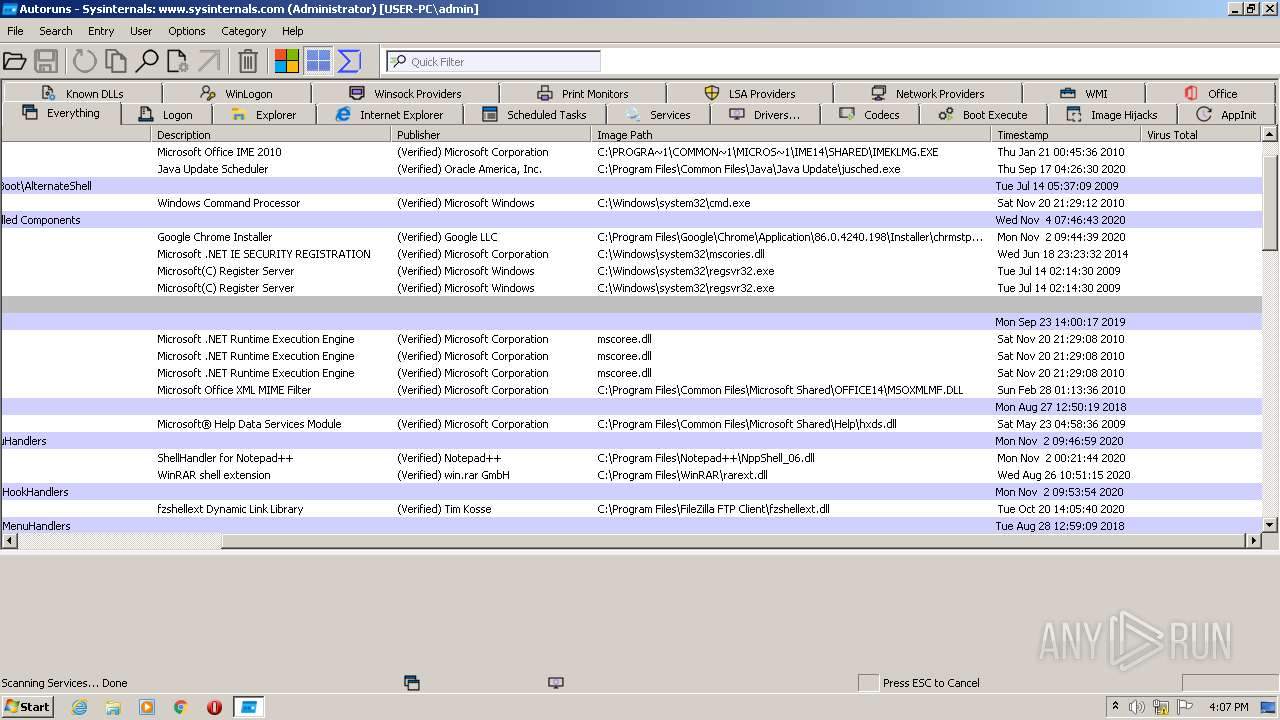Viewport: 1280px width, 720px height.
Task: Open the Category menu
Action: [244, 31]
